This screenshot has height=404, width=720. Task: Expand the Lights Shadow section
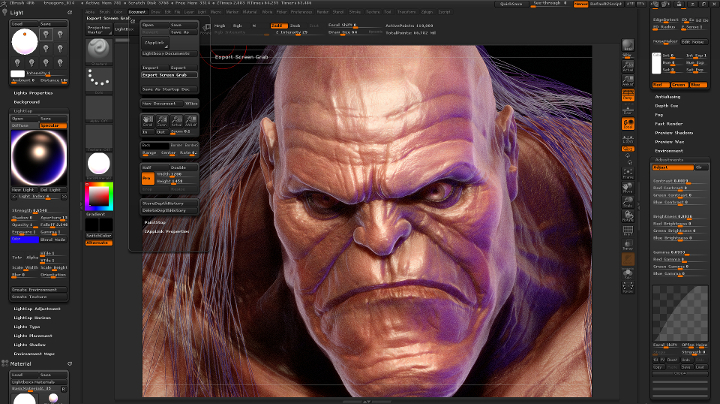coord(29,345)
